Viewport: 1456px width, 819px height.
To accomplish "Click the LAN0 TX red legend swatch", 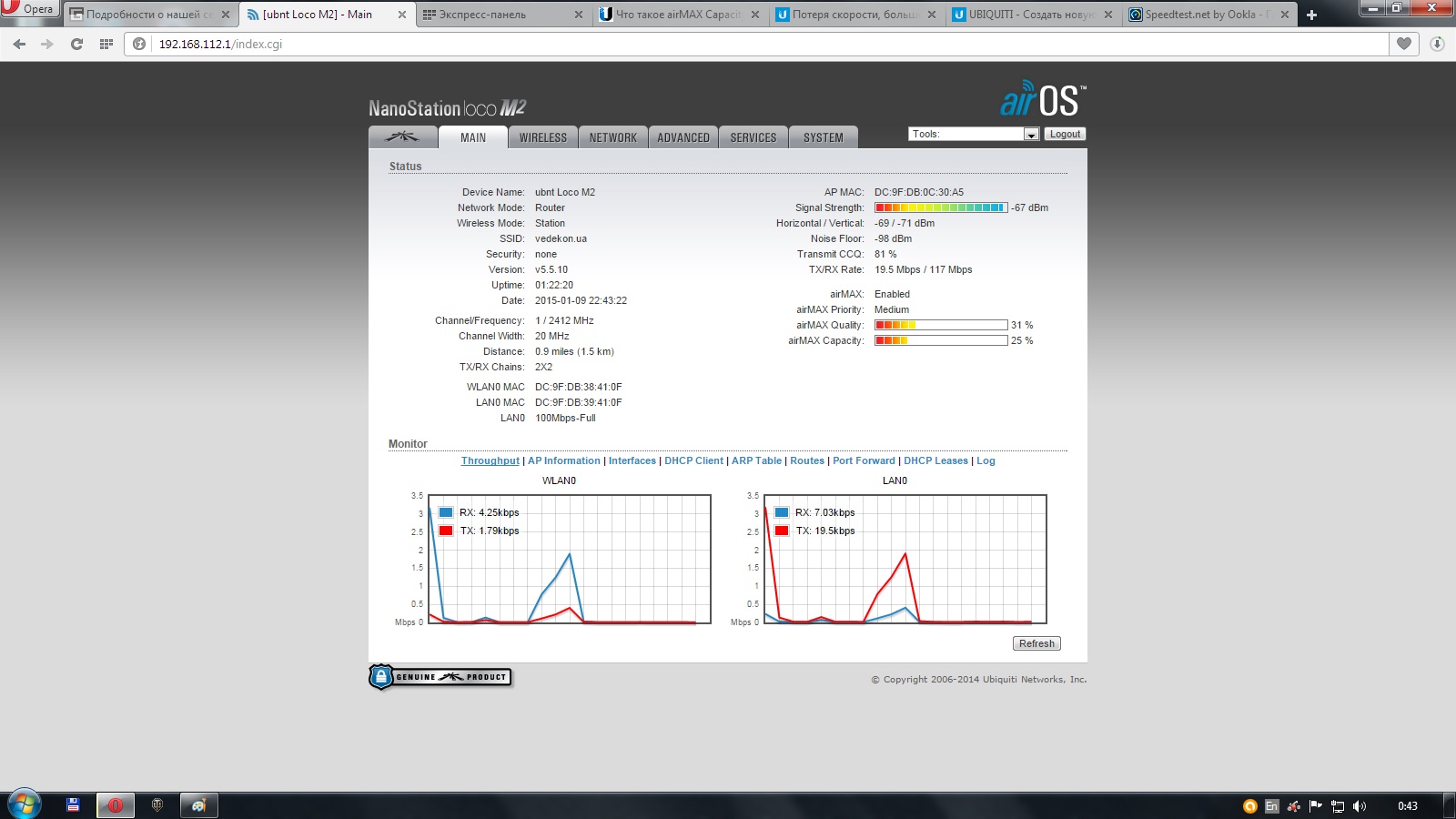I will tap(782, 531).
